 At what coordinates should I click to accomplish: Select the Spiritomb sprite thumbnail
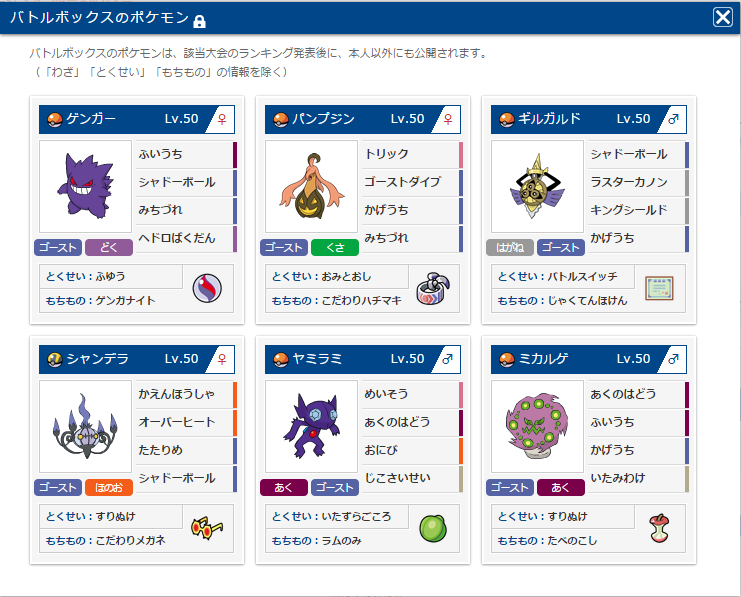537,426
